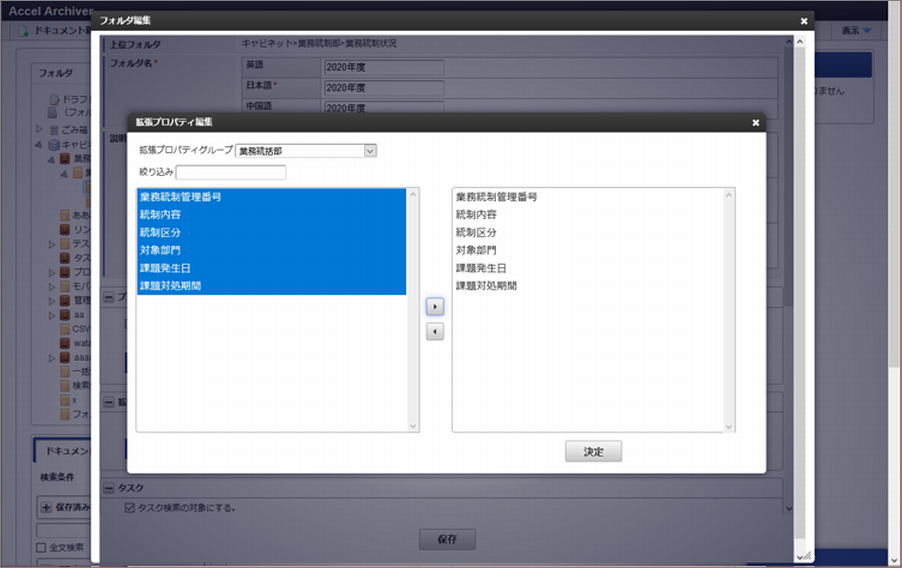This screenshot has height=568, width=902.
Task: Toggle 全文検索 checkbox in background window
Action: pyautogui.click(x=41, y=547)
